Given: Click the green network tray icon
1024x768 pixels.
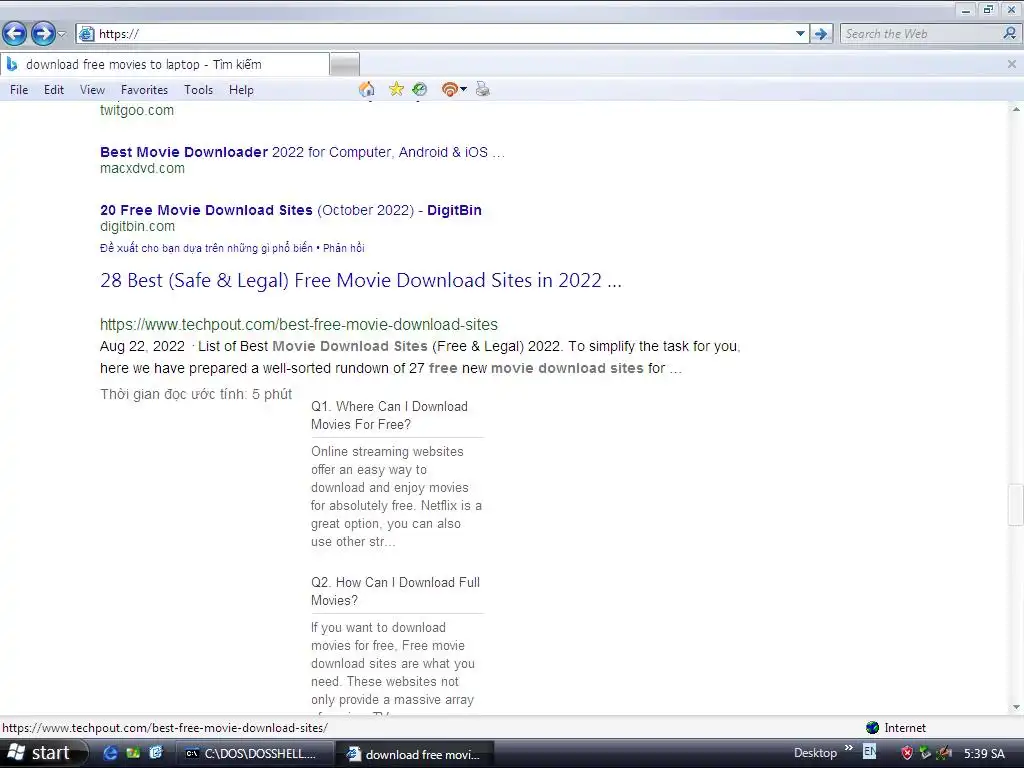Looking at the screenshot, I should [x=925, y=753].
